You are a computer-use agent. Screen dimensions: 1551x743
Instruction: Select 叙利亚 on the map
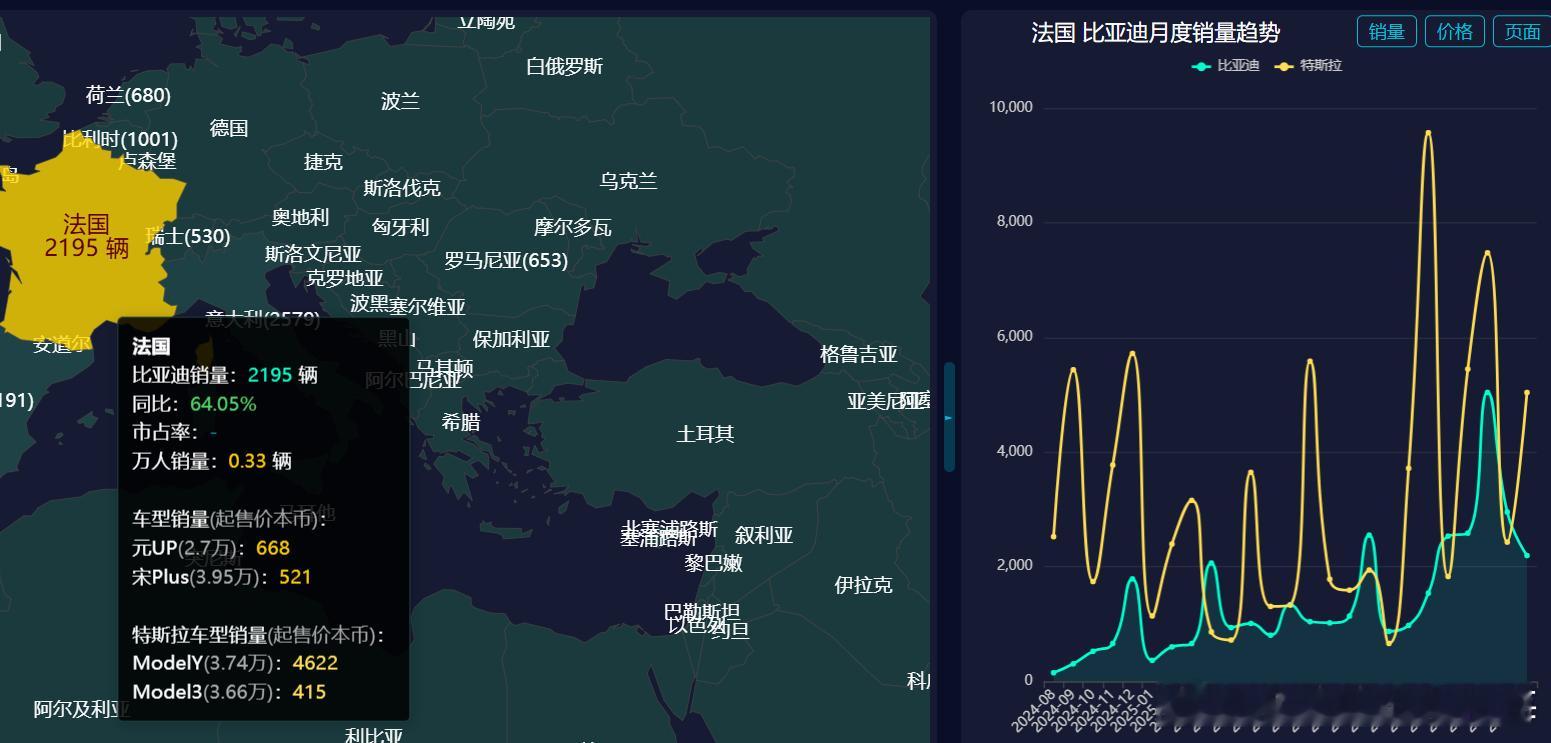coord(764,535)
